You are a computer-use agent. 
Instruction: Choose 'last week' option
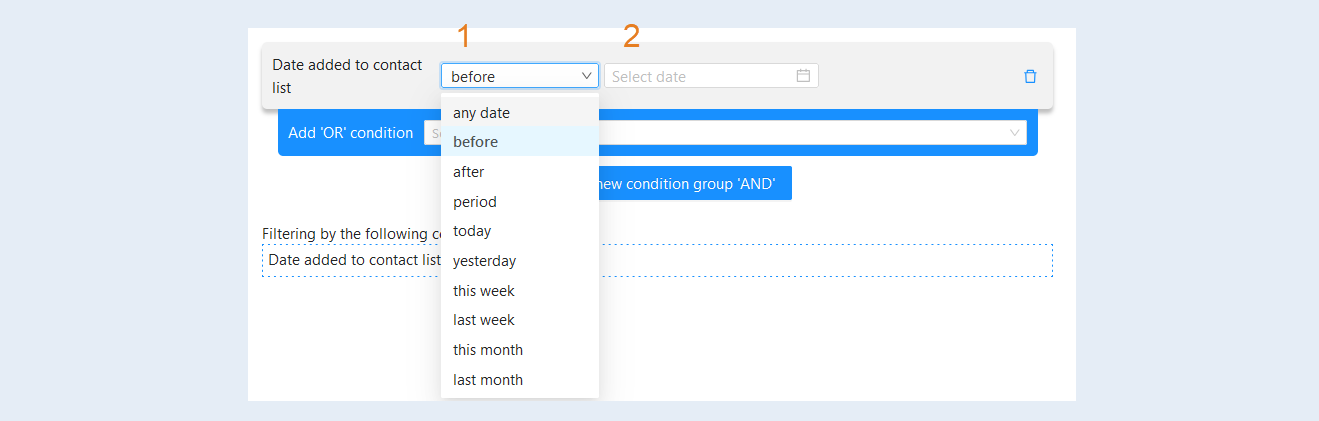coord(520,320)
